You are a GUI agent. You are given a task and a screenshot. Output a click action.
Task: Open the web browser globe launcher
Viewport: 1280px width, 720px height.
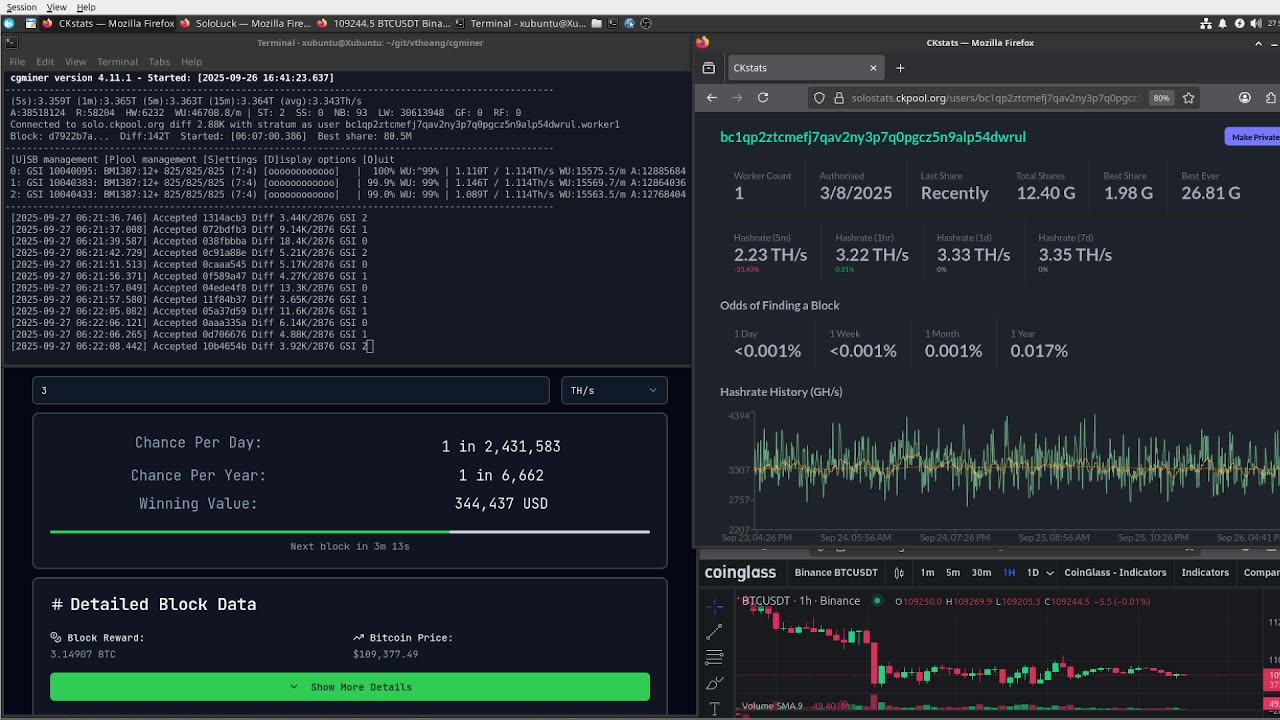(x=629, y=23)
